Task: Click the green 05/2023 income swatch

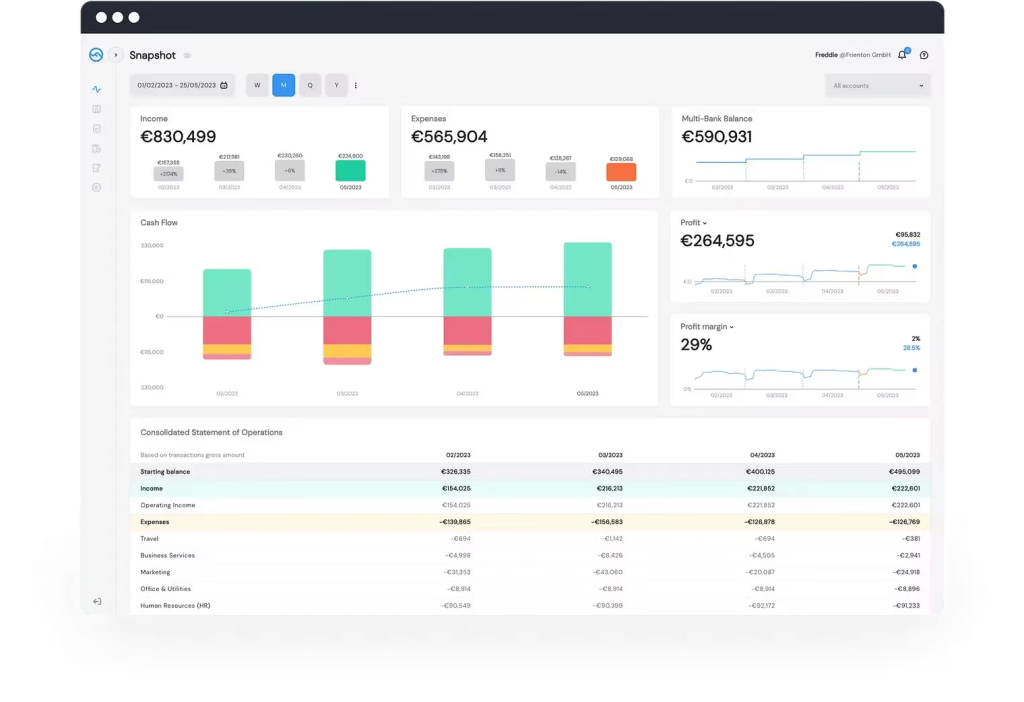Action: click(350, 171)
